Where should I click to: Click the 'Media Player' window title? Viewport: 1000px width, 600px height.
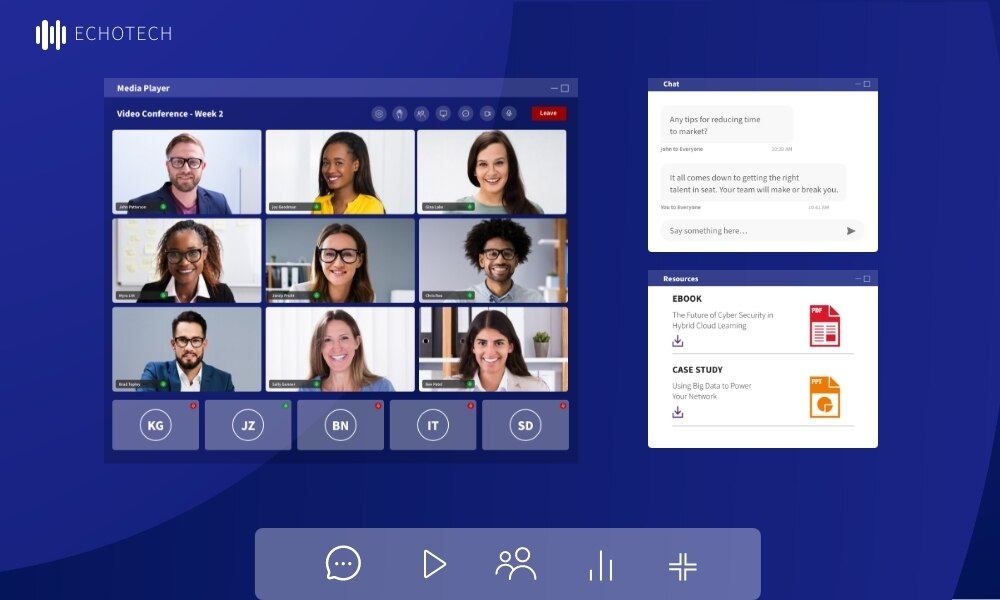(143, 88)
